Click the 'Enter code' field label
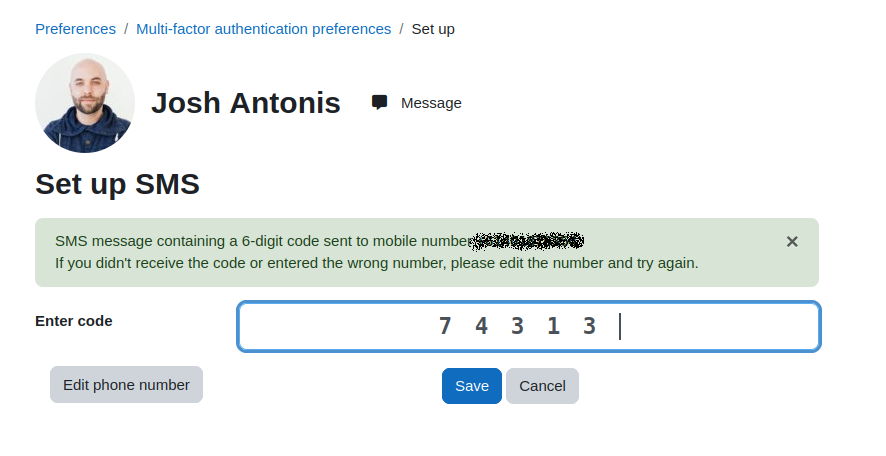This screenshot has width=886, height=456. pos(73,321)
